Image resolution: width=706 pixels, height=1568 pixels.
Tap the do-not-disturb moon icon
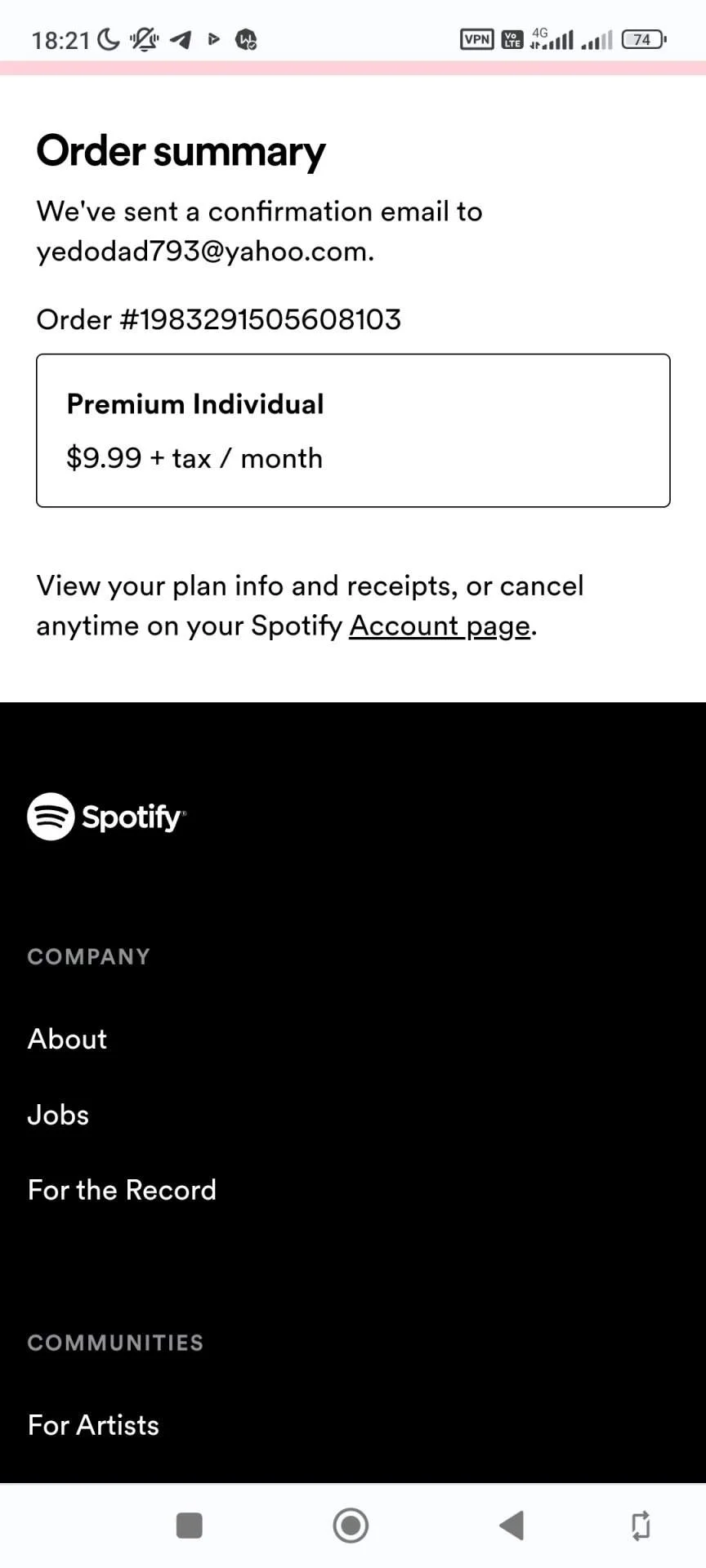click(108, 38)
